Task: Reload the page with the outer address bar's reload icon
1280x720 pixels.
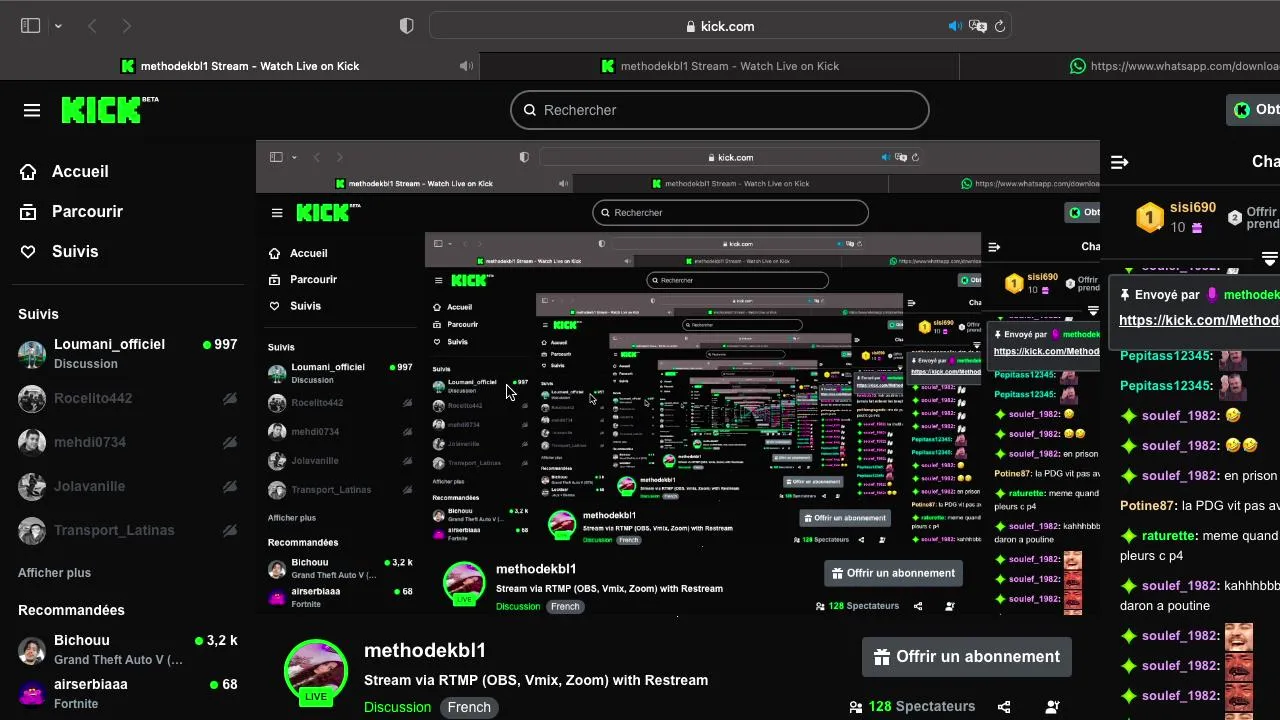Action: click(x=999, y=26)
